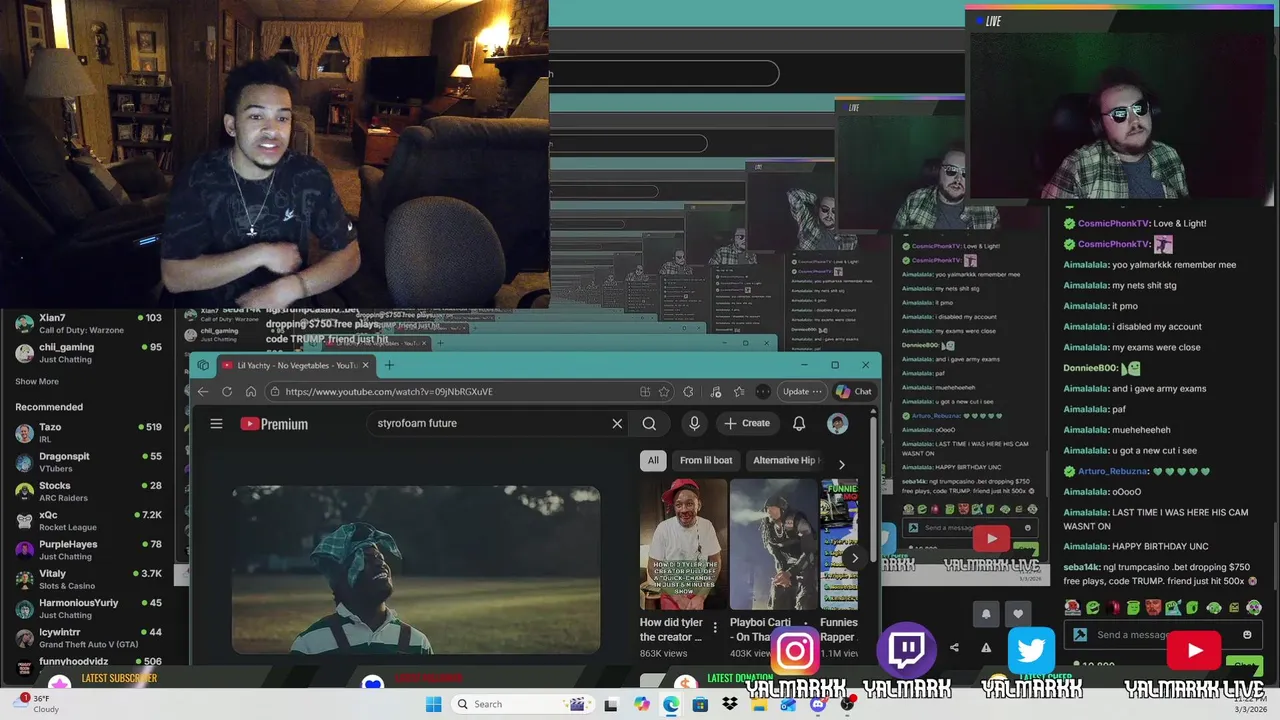Open OBS Studio on taskbar
Viewport: 1280px width, 720px height.
coord(848,704)
